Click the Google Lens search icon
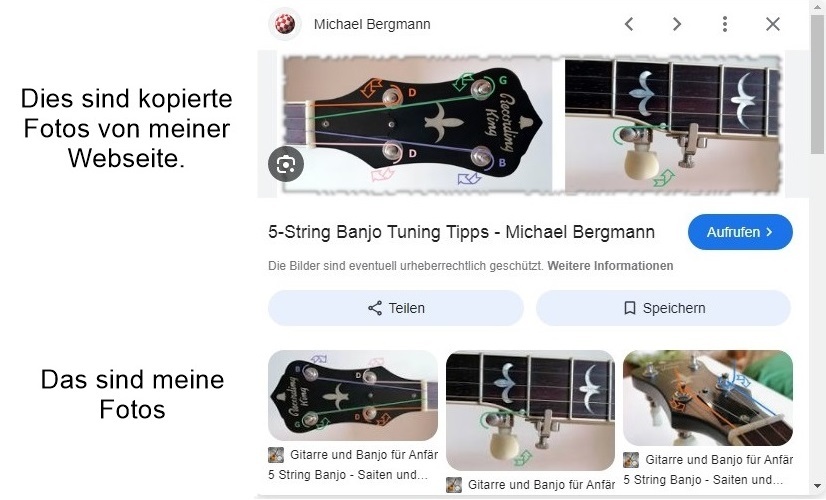 (286, 164)
